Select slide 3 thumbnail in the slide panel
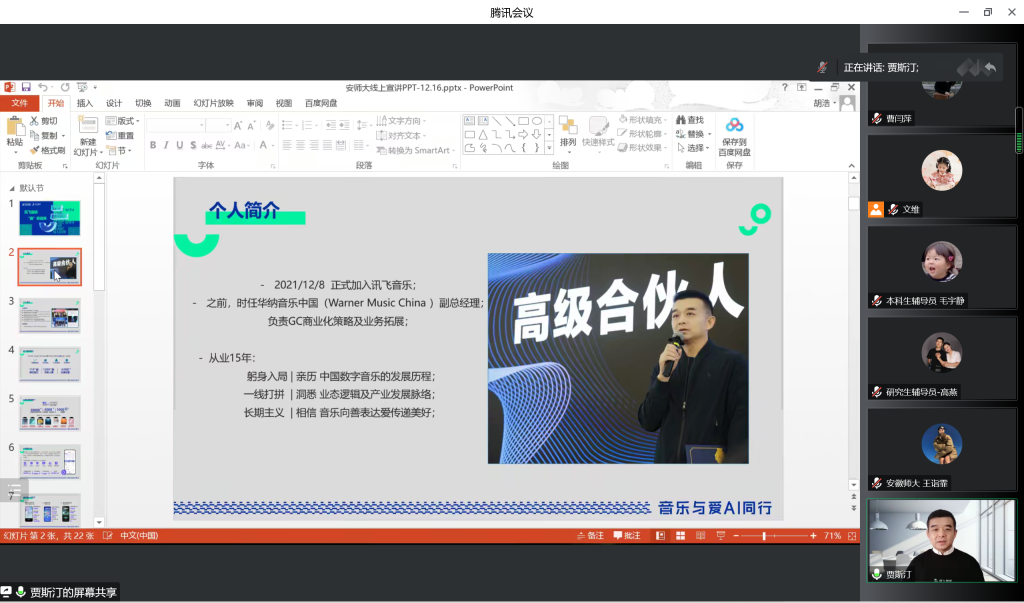 50,315
